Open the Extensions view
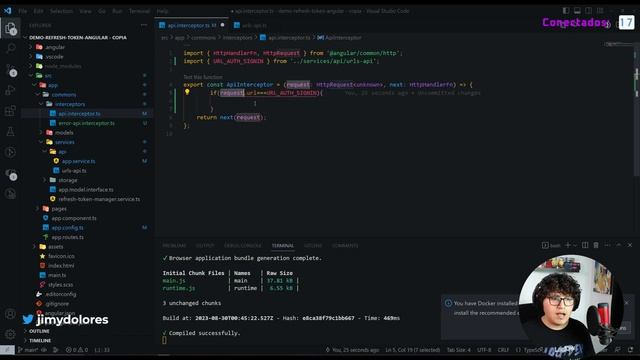 click(11, 111)
